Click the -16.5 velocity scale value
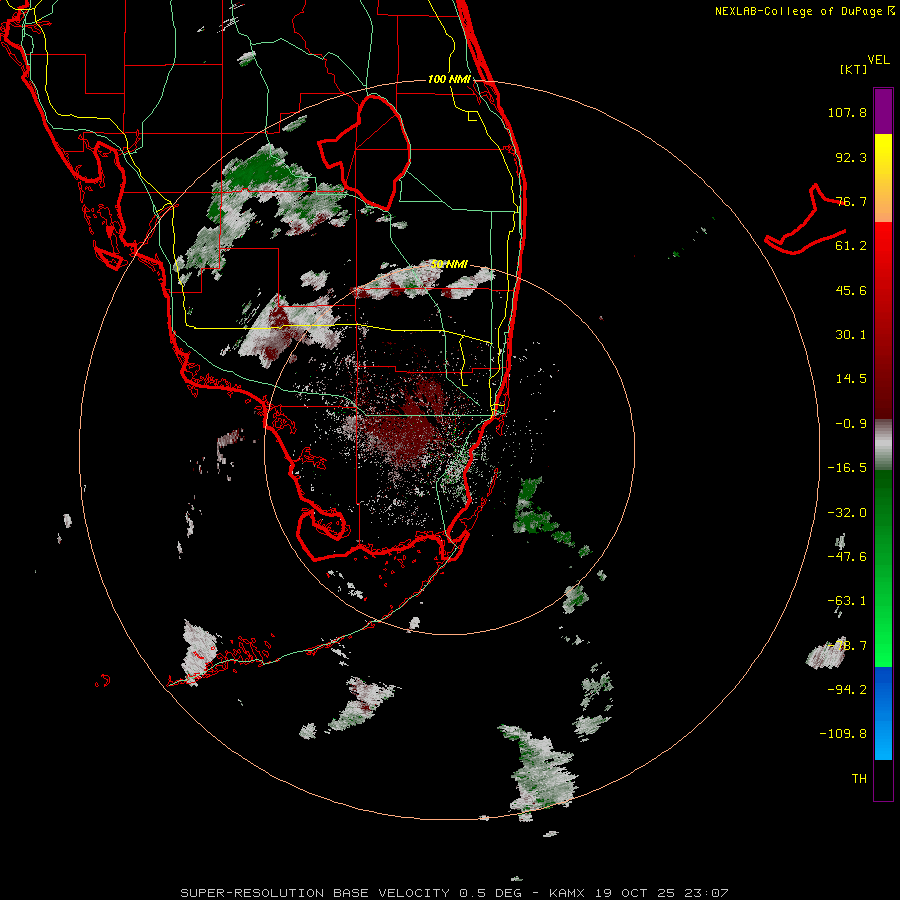The image size is (900, 900). (x=847, y=468)
